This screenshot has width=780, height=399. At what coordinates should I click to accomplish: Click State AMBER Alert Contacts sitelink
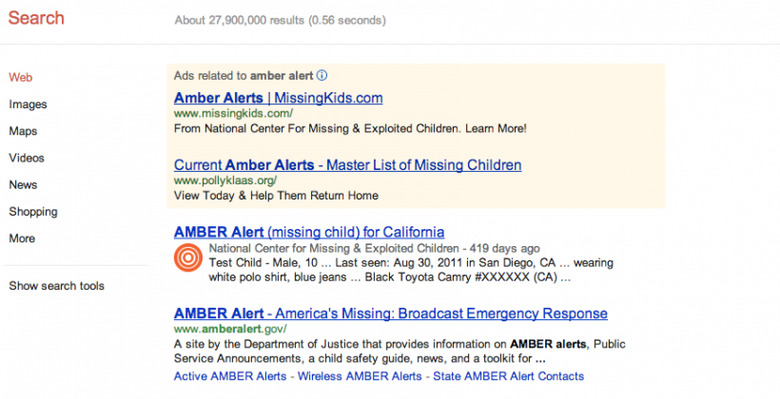508,376
